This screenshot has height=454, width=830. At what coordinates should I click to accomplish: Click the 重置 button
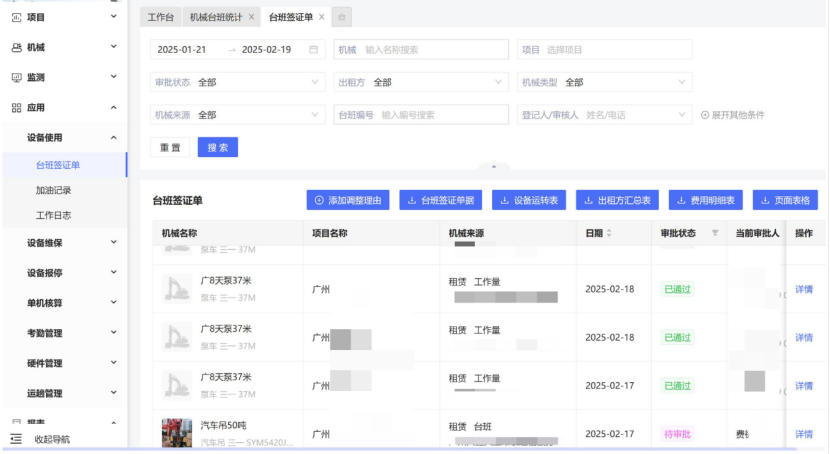coord(170,148)
